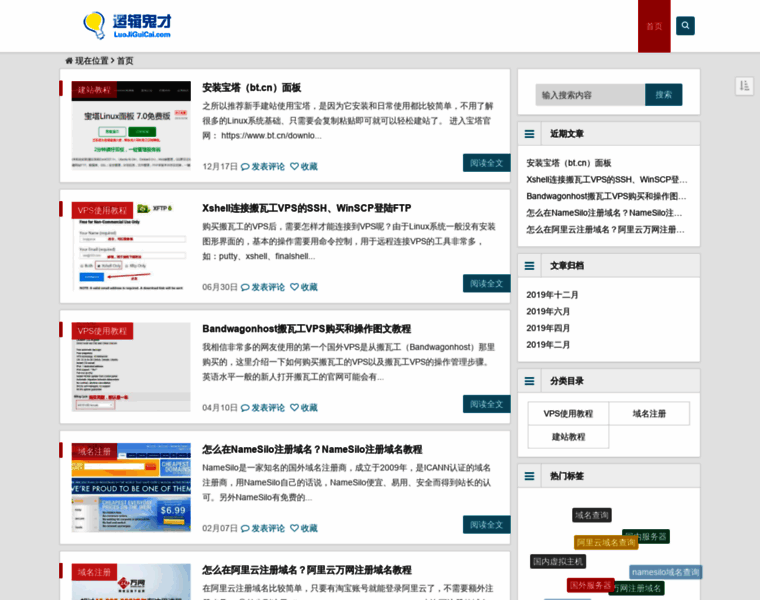Open the VPS使用教程 category
This screenshot has width=760, height=600.
[x=568, y=414]
